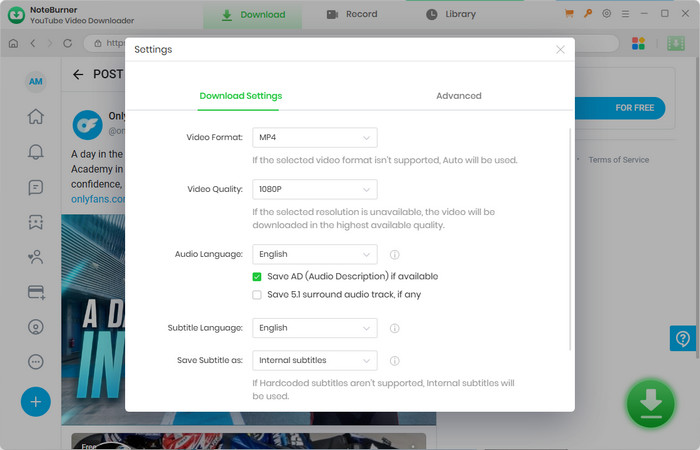
Task: Open More ellipsis icon in sidebar
Action: click(36, 362)
